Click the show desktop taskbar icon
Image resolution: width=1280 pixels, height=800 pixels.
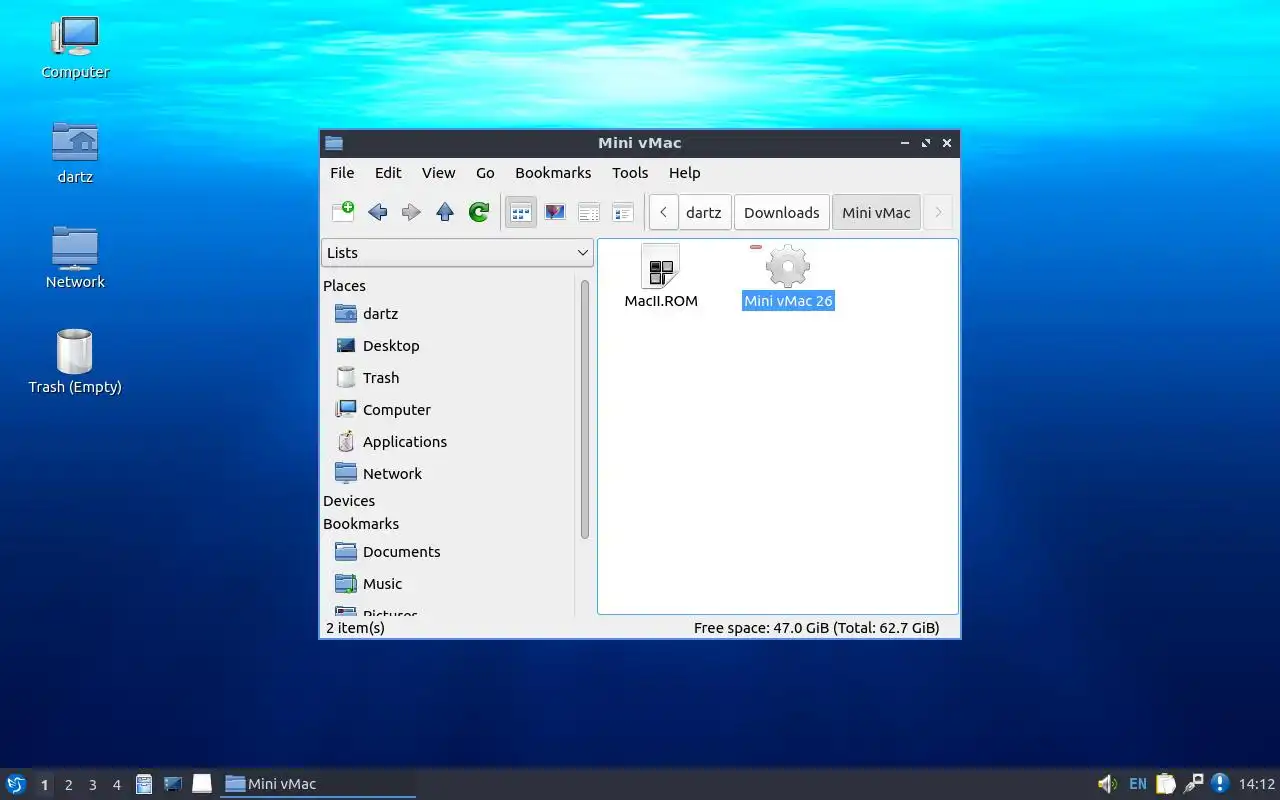click(x=173, y=784)
